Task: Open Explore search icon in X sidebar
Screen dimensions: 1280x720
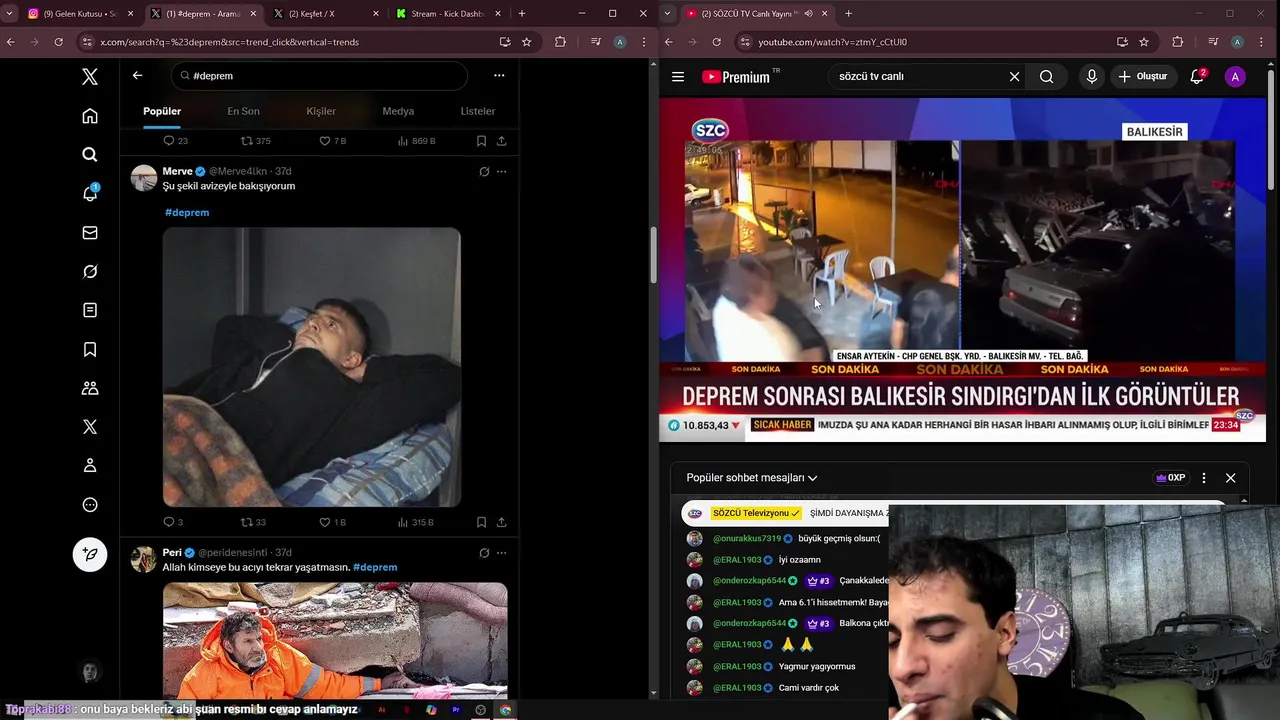Action: 90,154
